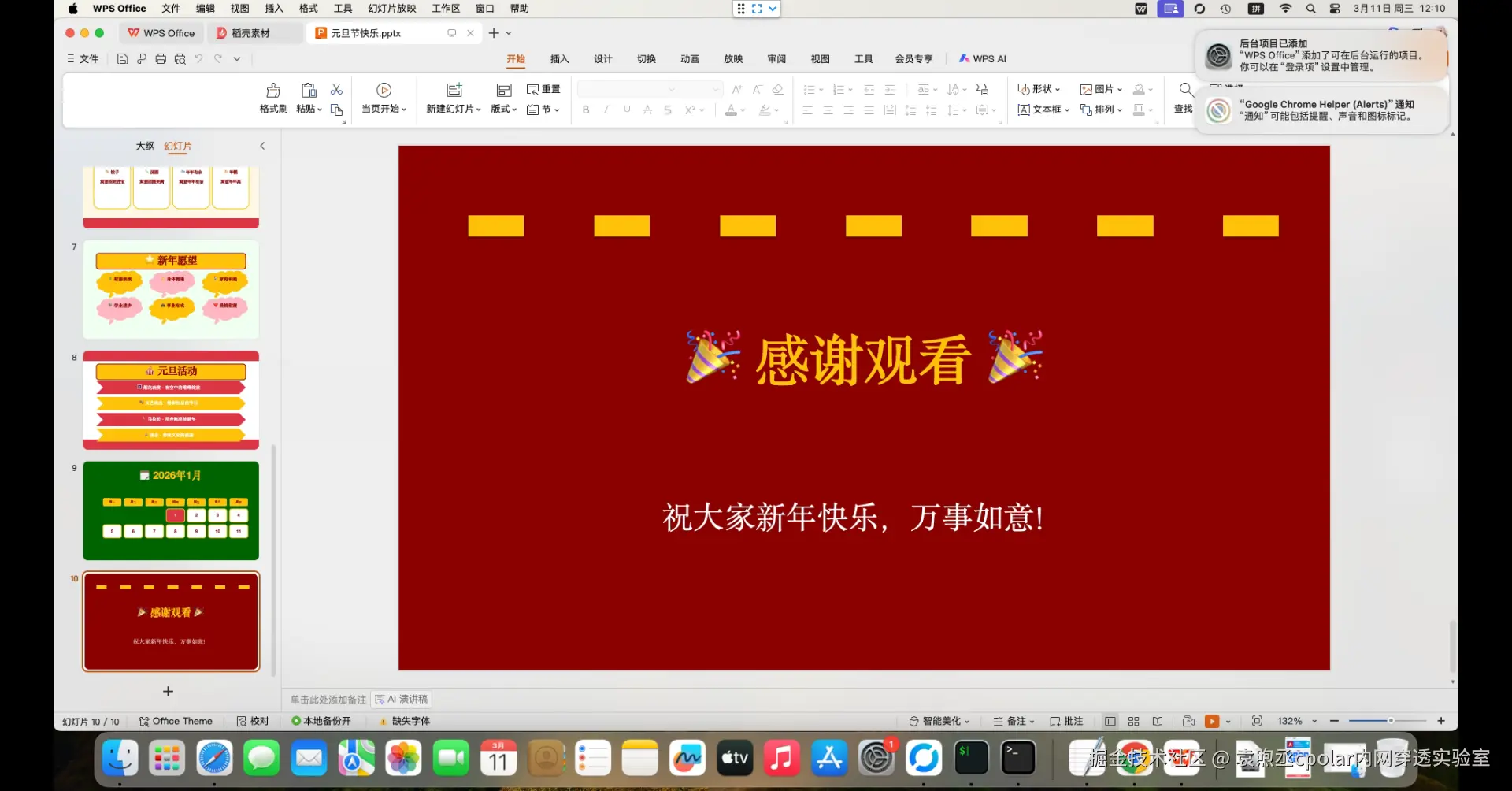
Task: Switch to Normal view in status bar
Action: [x=1110, y=722]
